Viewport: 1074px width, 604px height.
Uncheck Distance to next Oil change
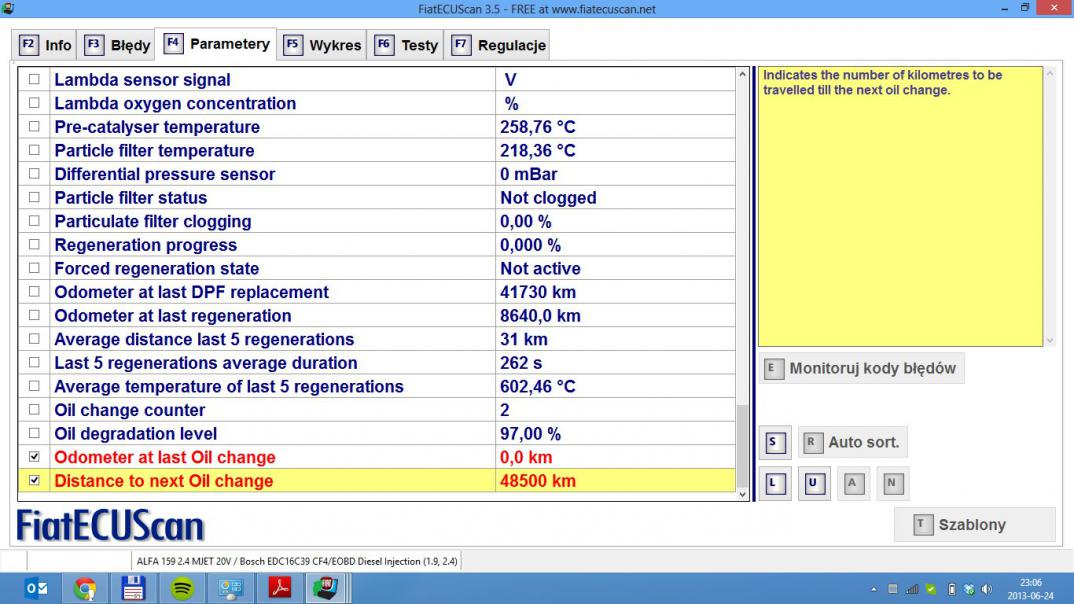click(x=35, y=481)
